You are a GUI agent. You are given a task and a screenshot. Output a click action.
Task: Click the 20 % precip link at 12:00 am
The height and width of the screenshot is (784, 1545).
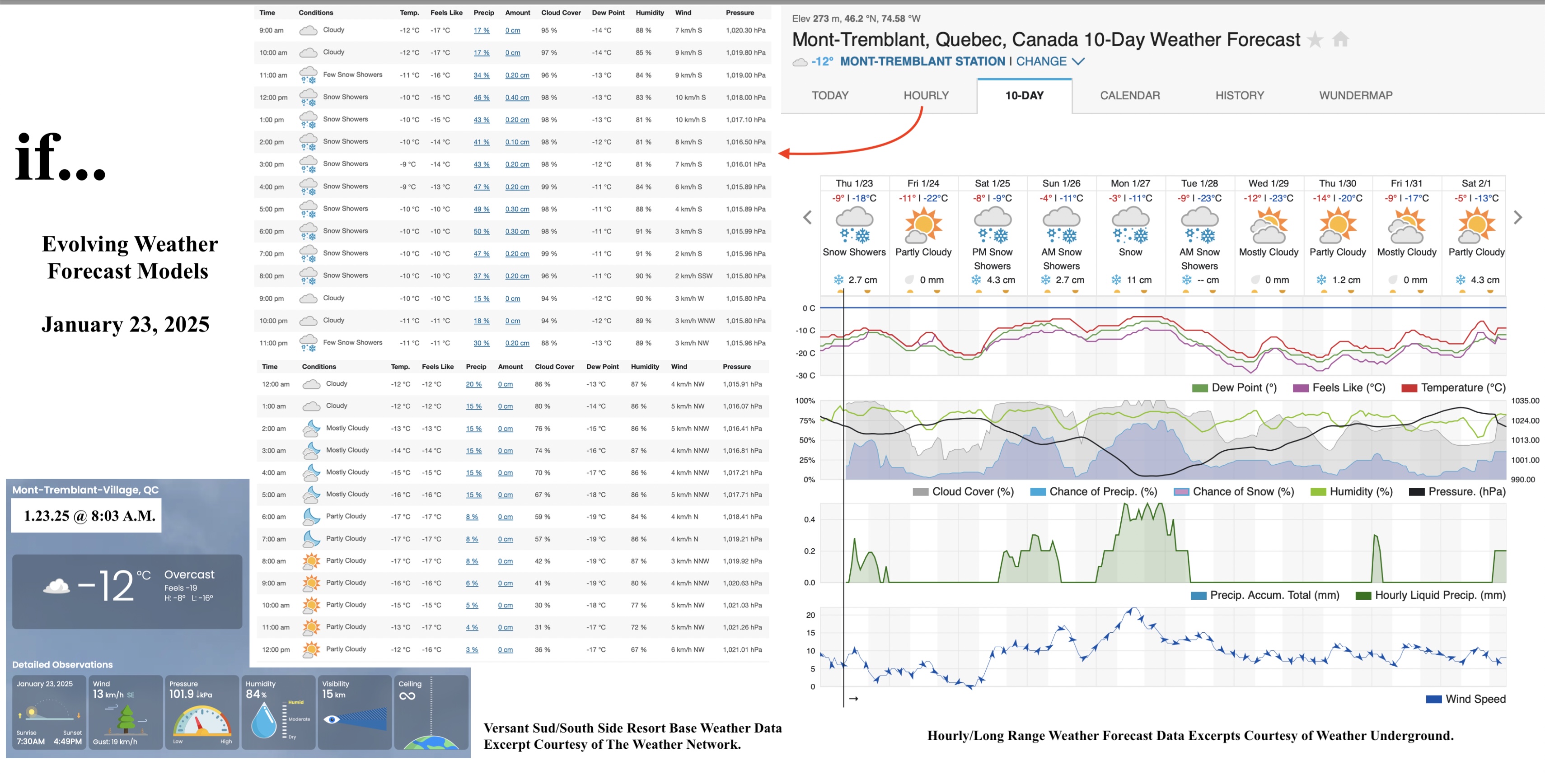tap(474, 384)
